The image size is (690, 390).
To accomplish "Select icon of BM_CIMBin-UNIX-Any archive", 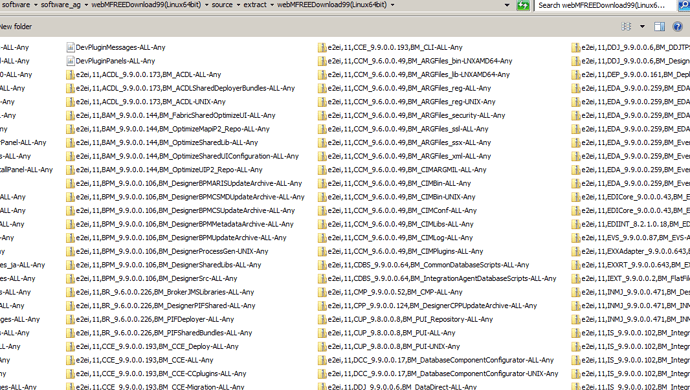I will coord(322,197).
